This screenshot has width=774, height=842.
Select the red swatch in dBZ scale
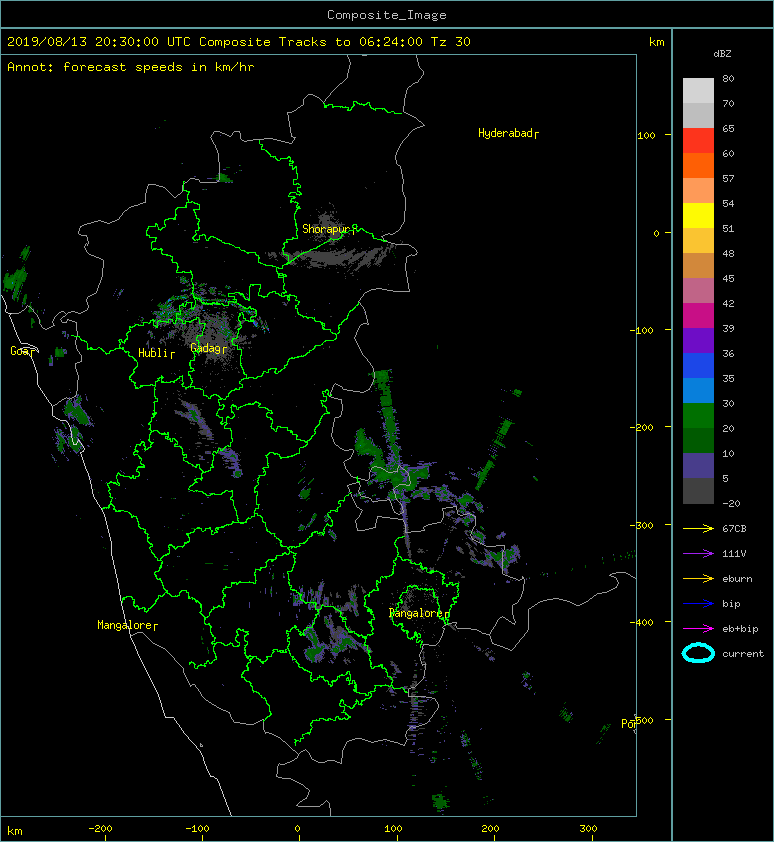click(x=698, y=141)
